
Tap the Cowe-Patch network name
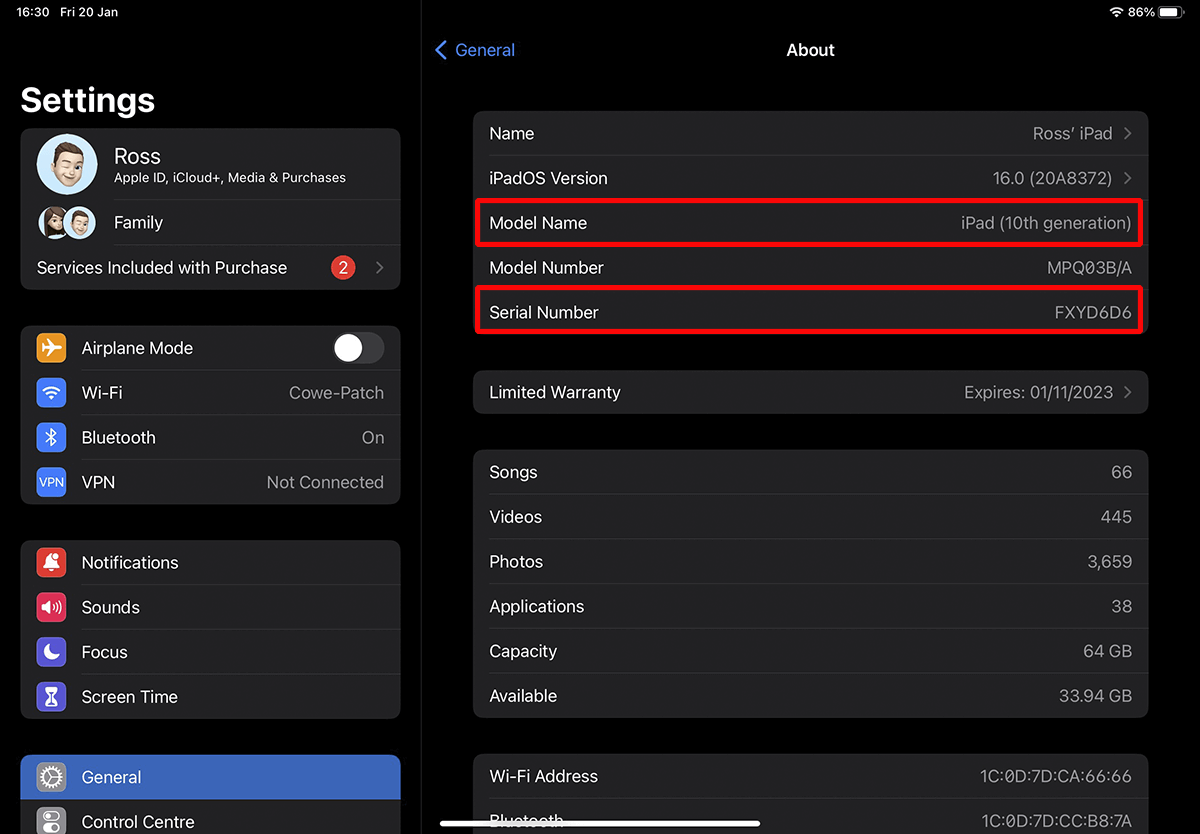coord(336,393)
